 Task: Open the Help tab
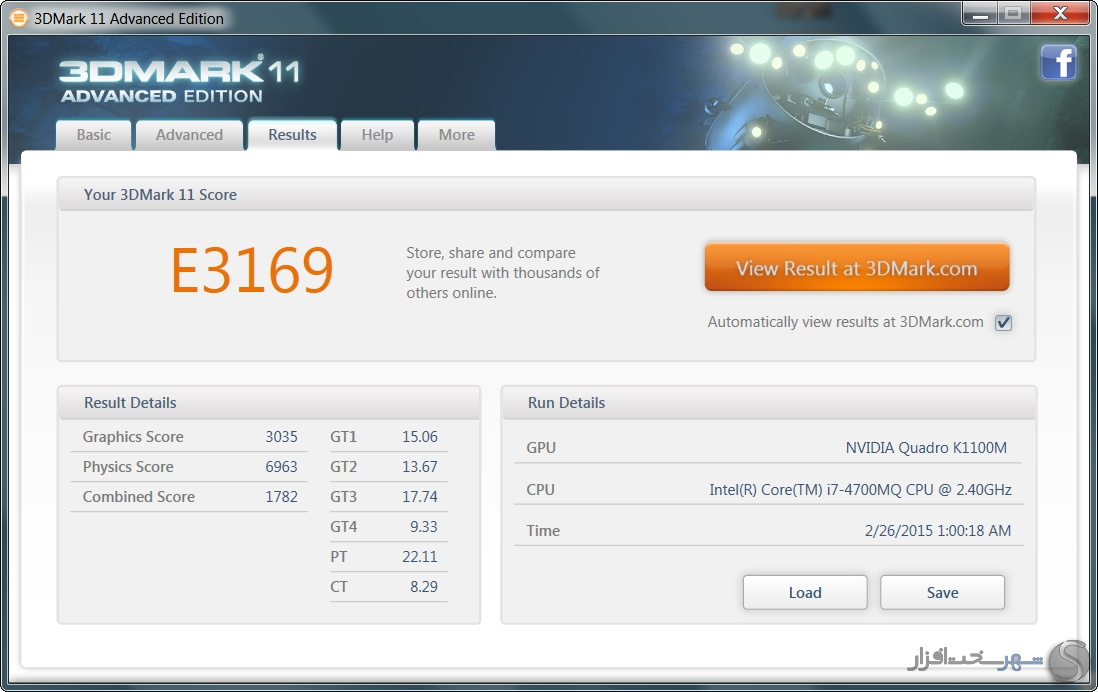[x=377, y=135]
